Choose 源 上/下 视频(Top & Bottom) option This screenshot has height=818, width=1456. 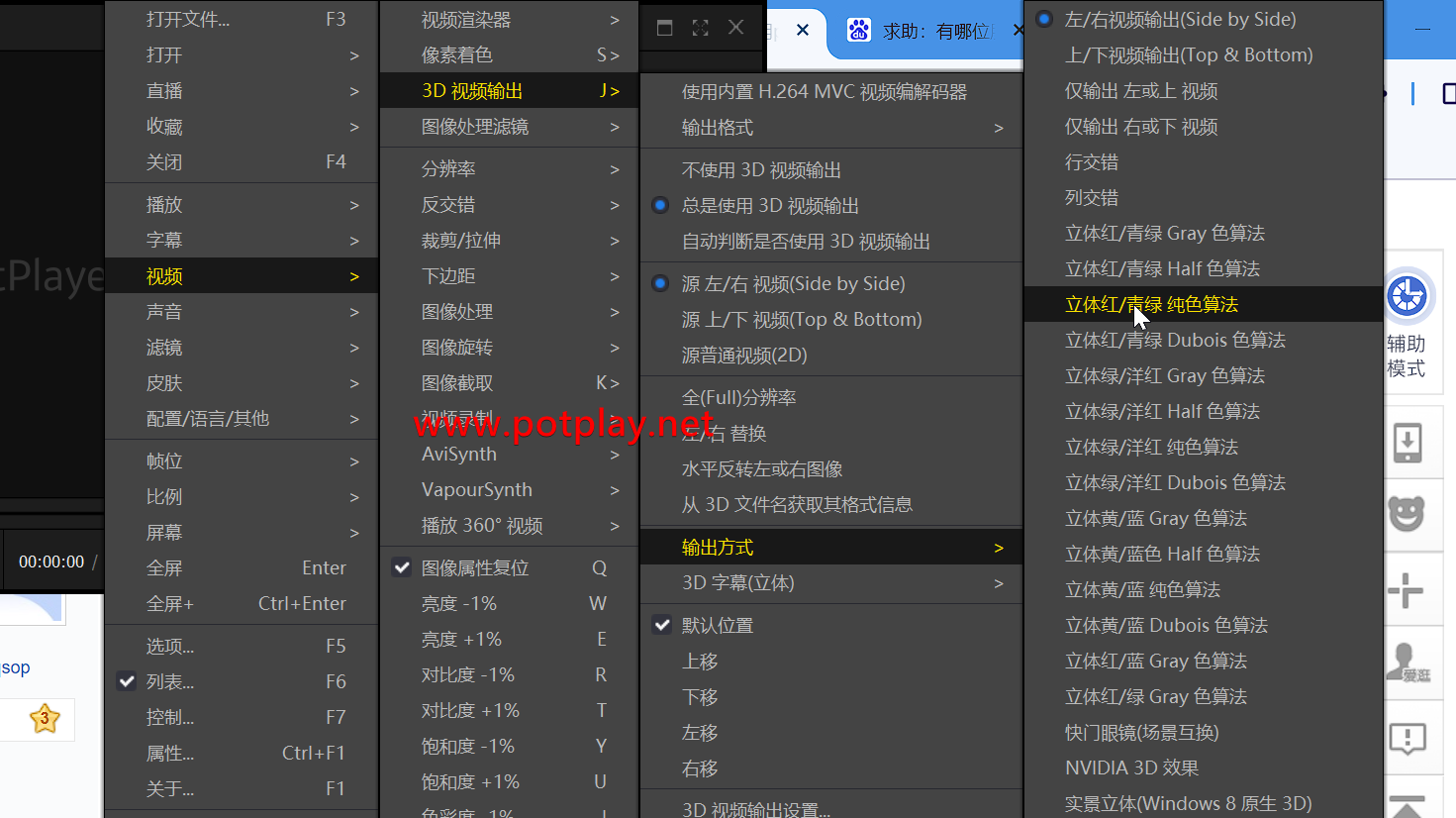[831, 320]
